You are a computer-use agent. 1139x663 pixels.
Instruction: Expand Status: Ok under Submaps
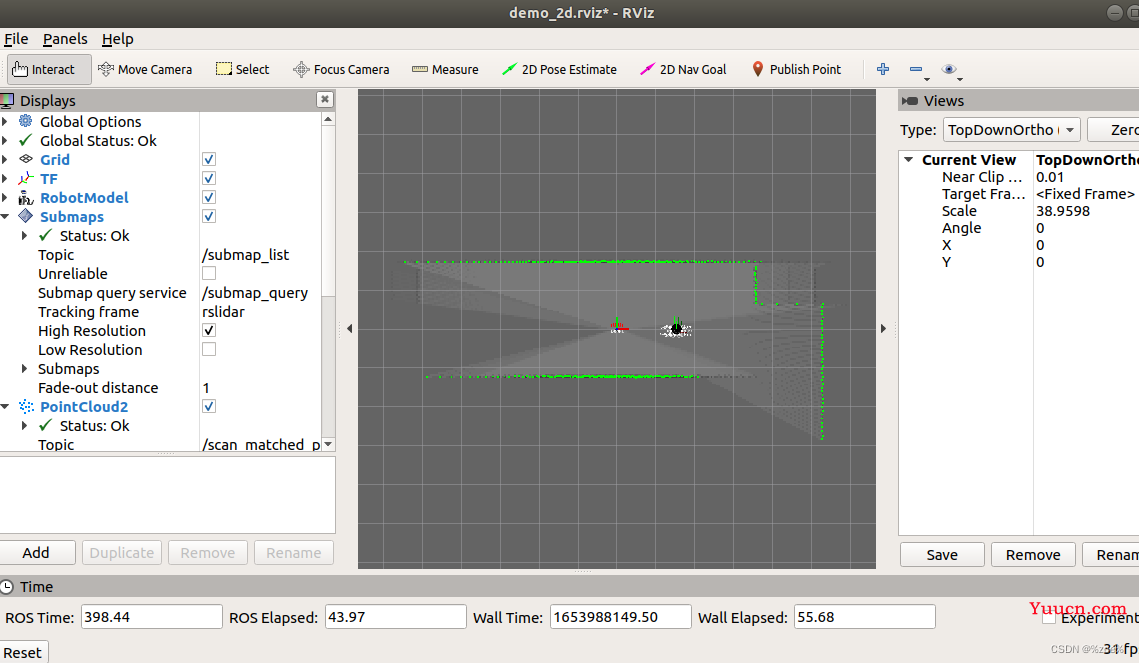click(25, 235)
